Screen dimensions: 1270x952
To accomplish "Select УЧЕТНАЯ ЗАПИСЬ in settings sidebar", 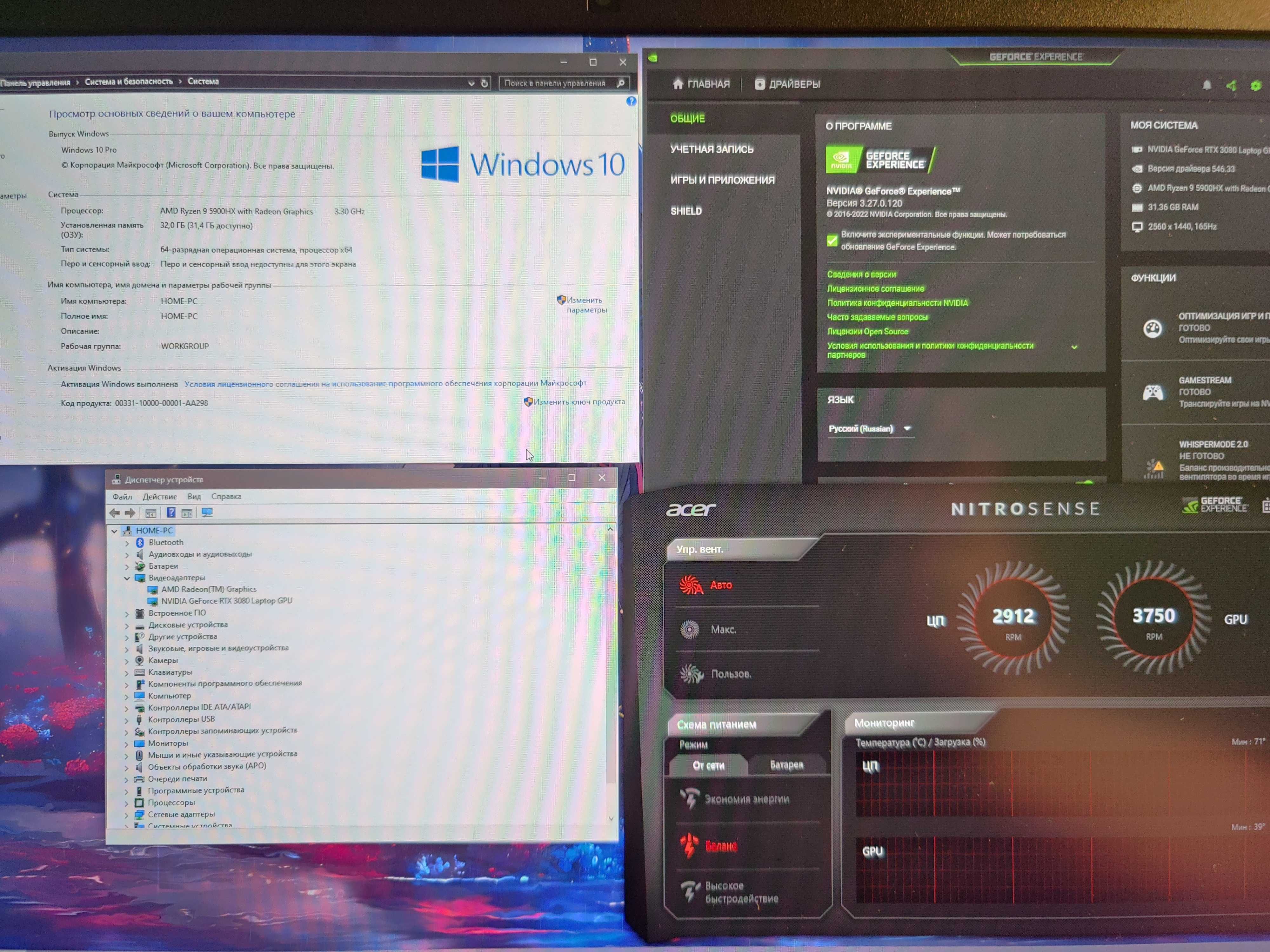I will pyautogui.click(x=712, y=149).
